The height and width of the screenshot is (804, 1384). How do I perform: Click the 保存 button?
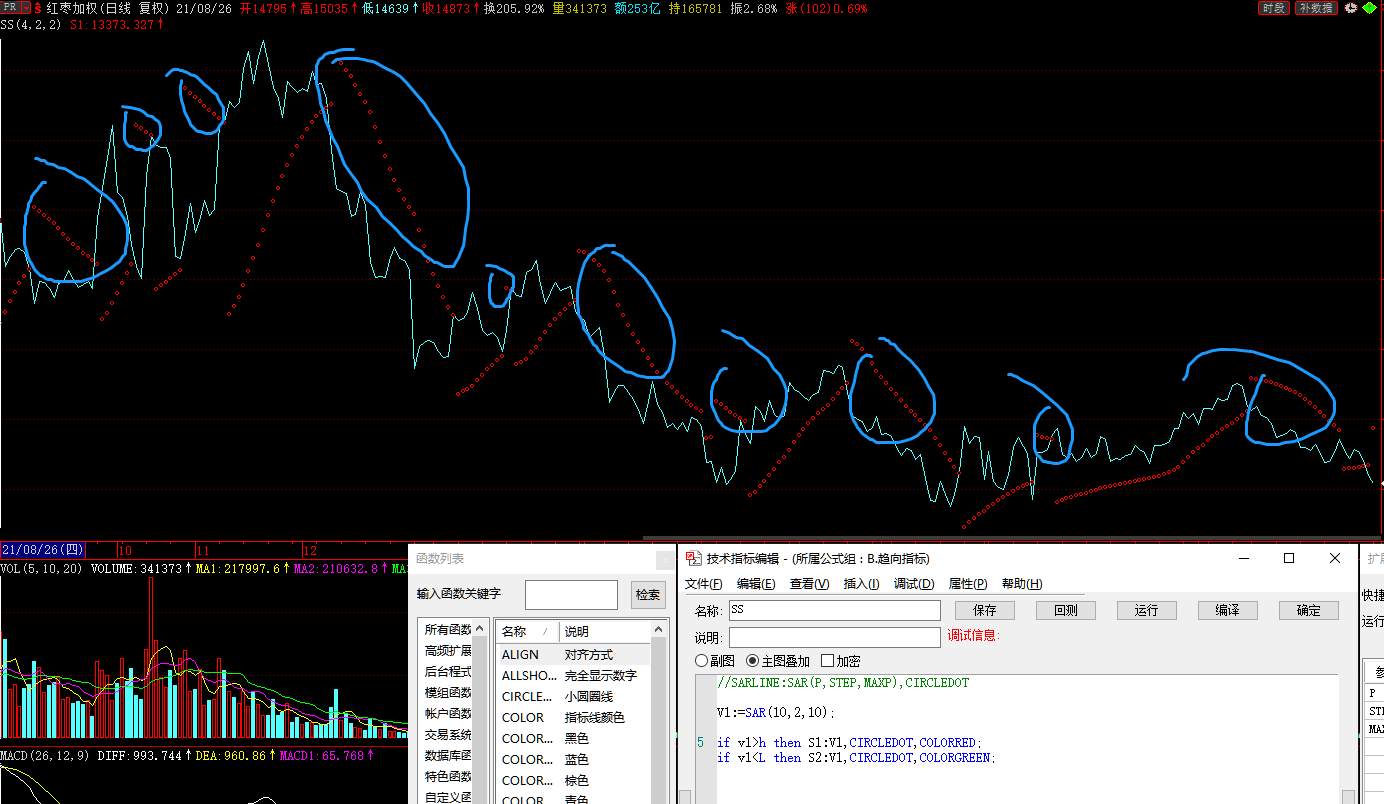click(x=985, y=610)
